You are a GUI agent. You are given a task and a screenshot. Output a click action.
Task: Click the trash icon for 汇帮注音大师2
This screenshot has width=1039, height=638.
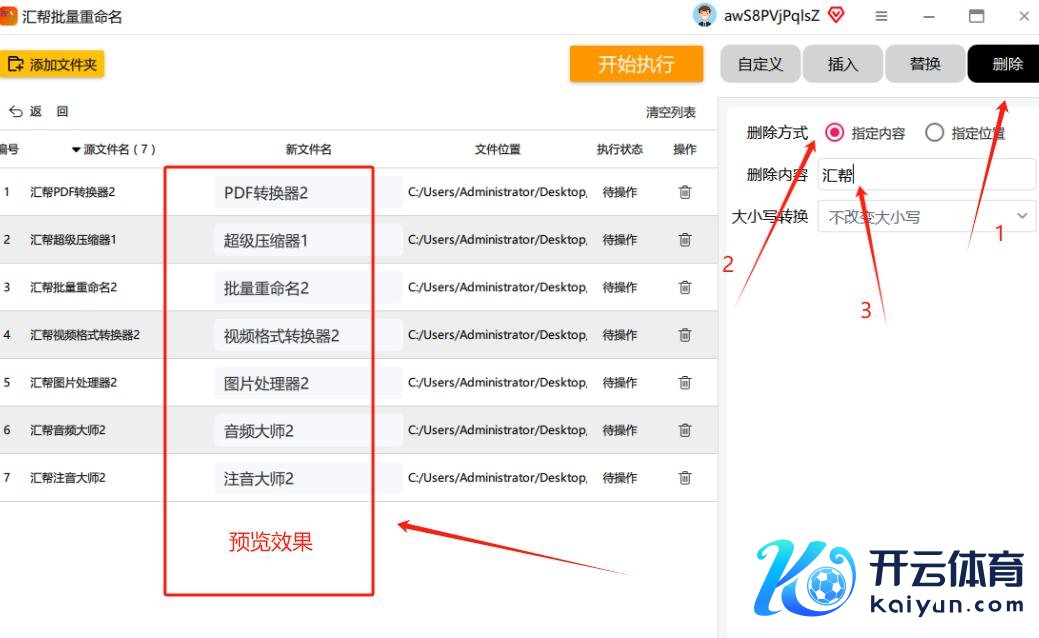pyautogui.click(x=685, y=478)
